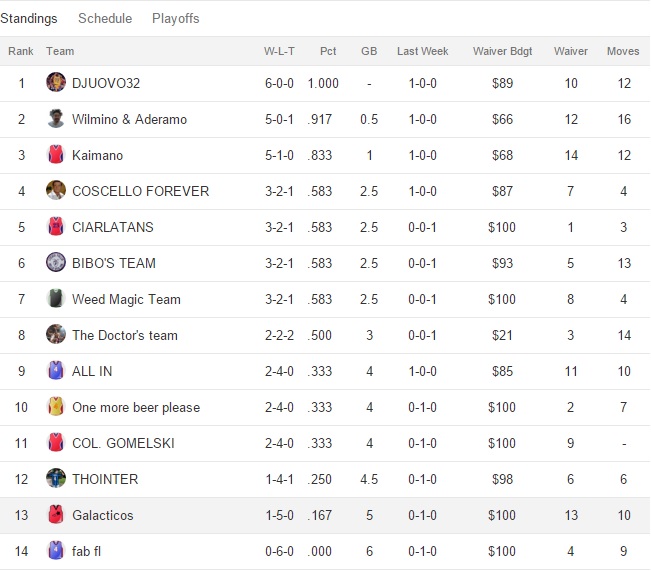Click DJUOVO32 team avatar icon

coord(56,83)
